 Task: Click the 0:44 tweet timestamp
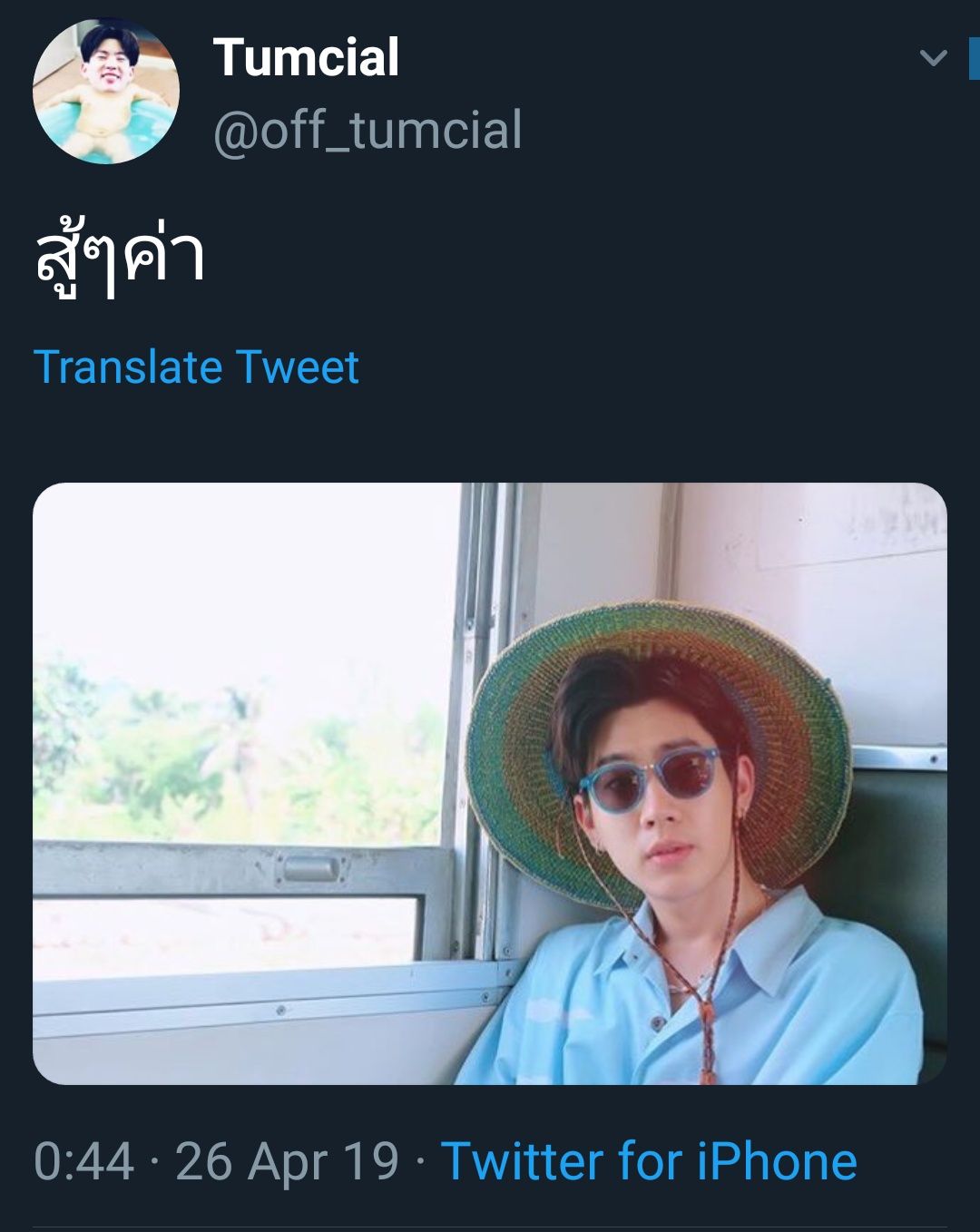pyautogui.click(x=83, y=1161)
